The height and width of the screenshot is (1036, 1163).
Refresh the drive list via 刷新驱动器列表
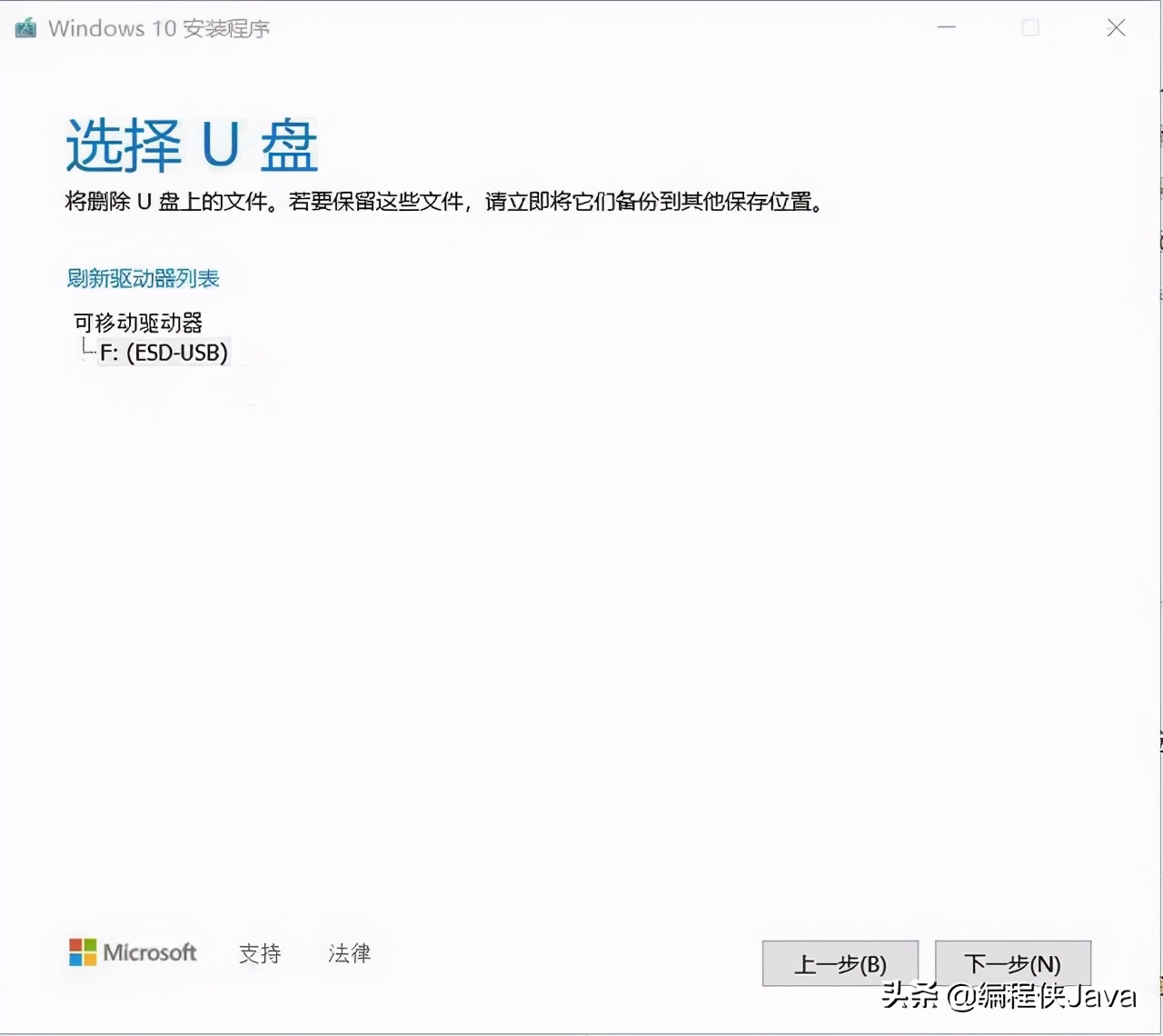pos(144,278)
